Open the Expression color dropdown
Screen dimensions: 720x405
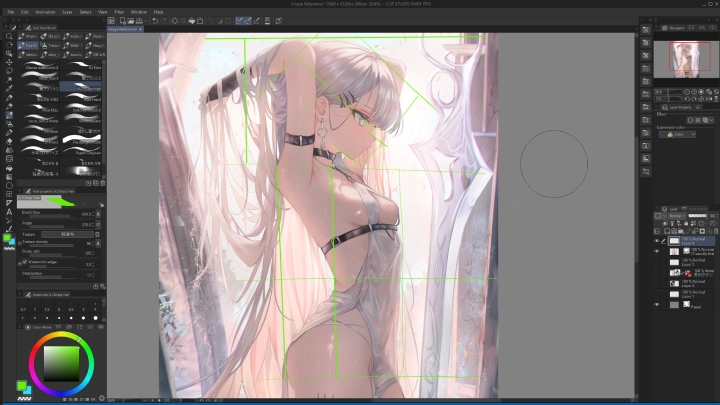click(x=677, y=134)
